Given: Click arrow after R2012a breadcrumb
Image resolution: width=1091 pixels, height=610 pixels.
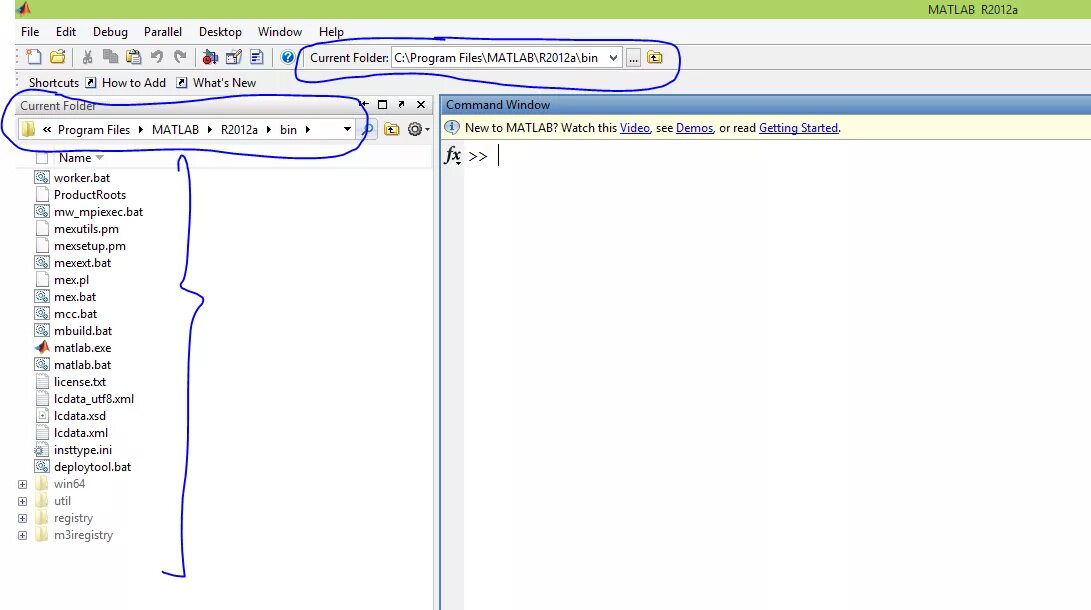Looking at the screenshot, I should point(269,129).
